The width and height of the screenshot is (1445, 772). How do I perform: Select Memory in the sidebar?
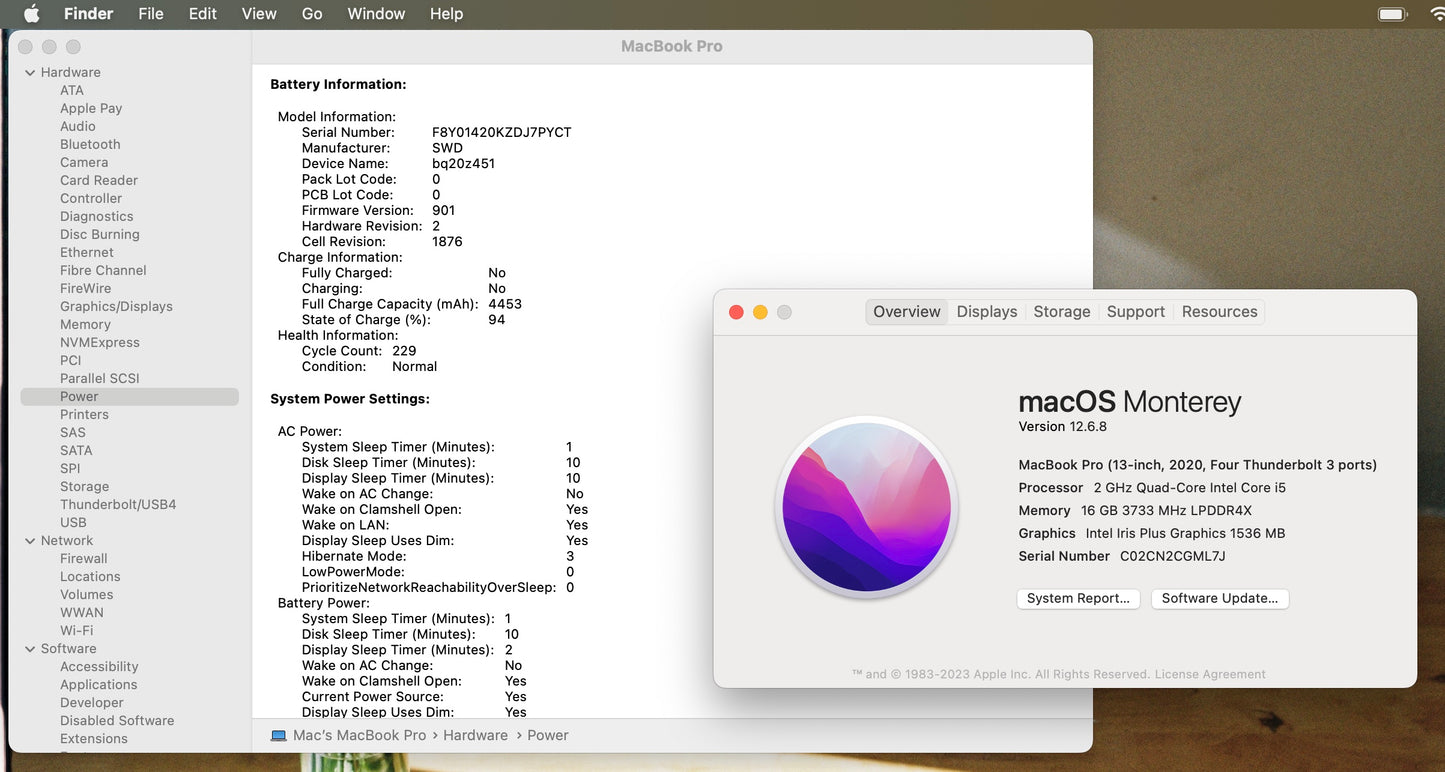click(x=85, y=324)
